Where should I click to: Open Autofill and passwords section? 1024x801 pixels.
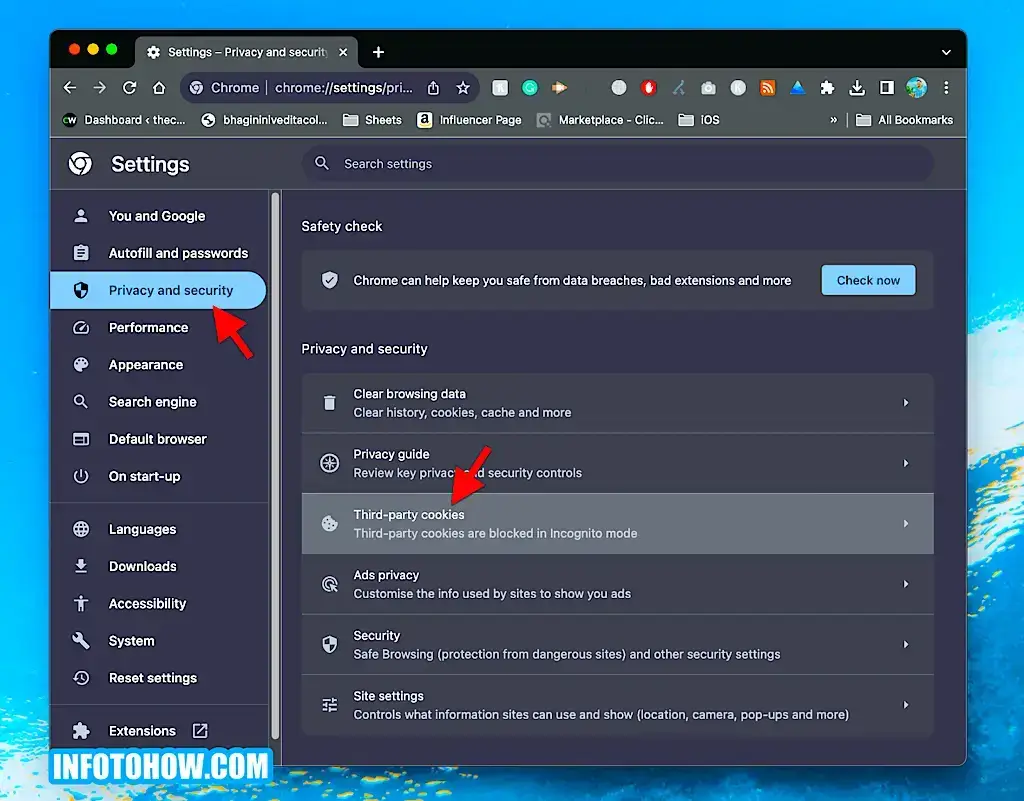(x=158, y=253)
